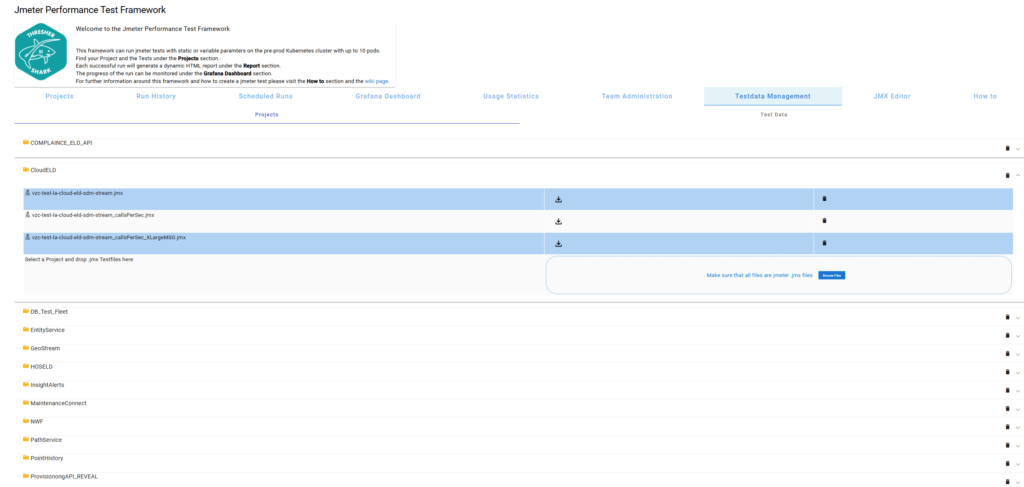Select the Projects sub-tab
Image resolution: width=1024 pixels, height=487 pixels.
point(266,115)
